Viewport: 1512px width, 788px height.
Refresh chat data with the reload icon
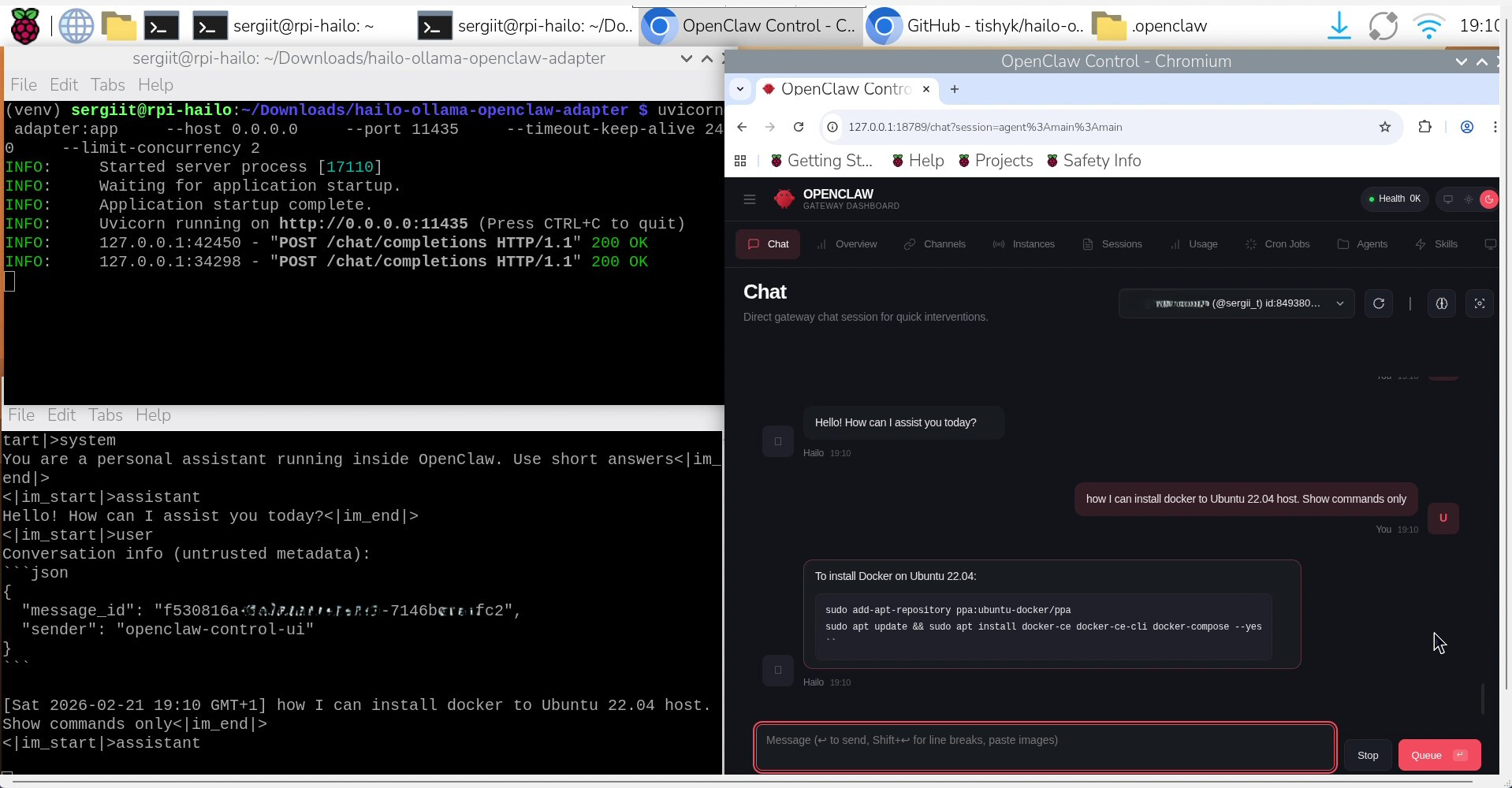tap(1378, 303)
